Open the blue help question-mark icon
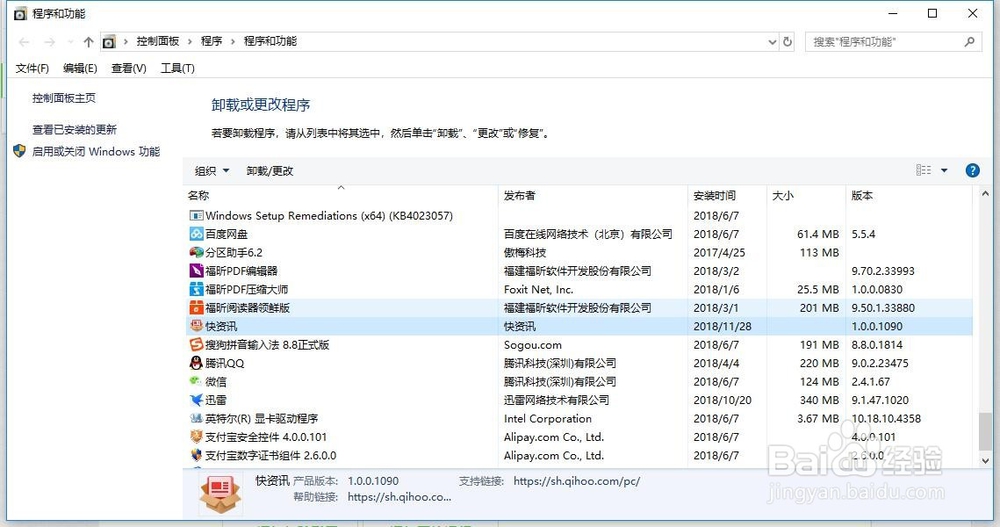1000x527 pixels. coord(972,170)
